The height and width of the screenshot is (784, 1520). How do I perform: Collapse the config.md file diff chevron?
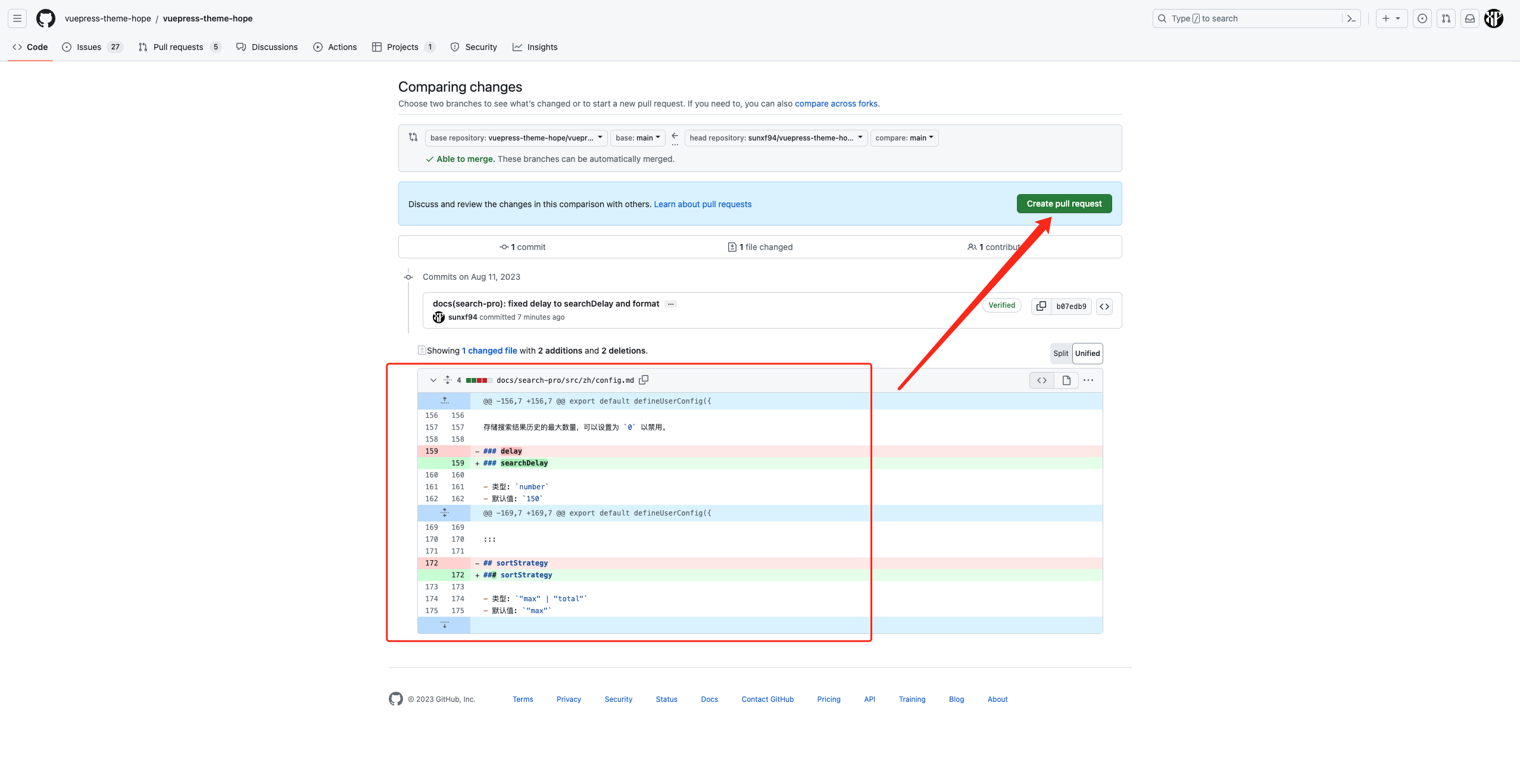coord(433,380)
